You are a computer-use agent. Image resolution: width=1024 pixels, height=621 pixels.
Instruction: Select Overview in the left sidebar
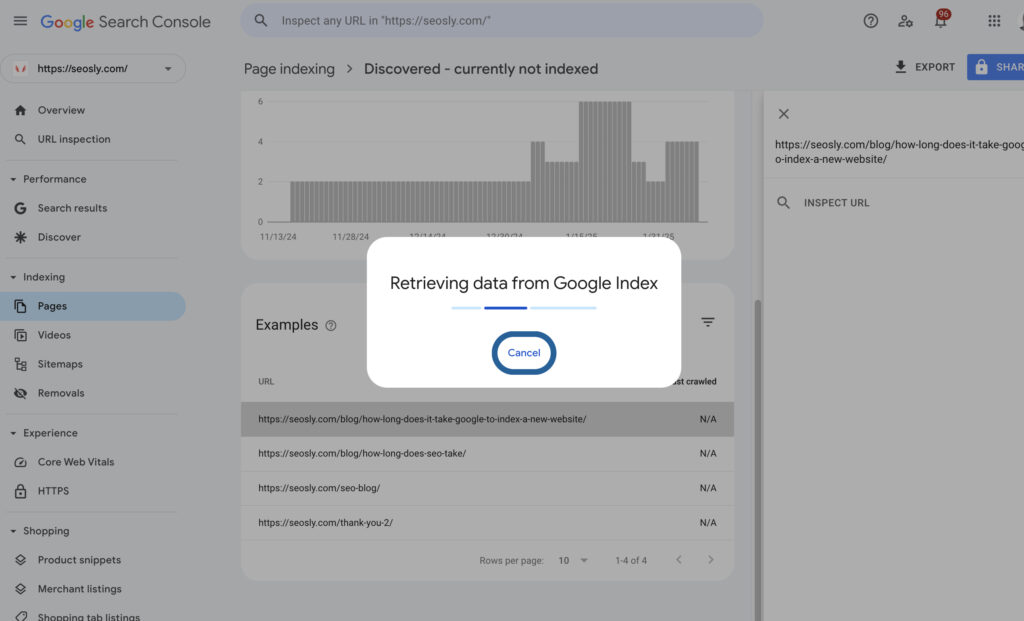[x=60, y=110]
